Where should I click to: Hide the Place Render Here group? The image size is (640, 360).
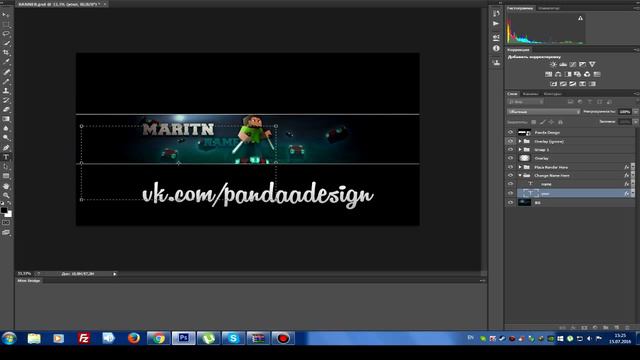click(510, 167)
